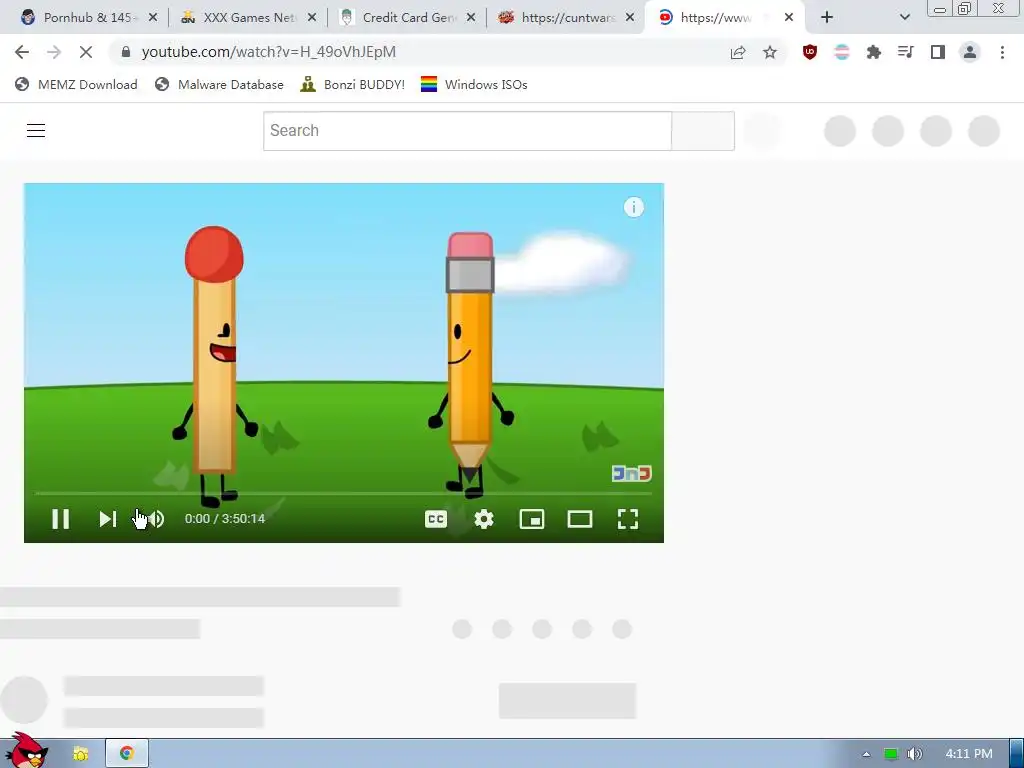Click the 0:00 / 3:50:14 time display
The width and height of the screenshot is (1024, 768).
(x=225, y=519)
